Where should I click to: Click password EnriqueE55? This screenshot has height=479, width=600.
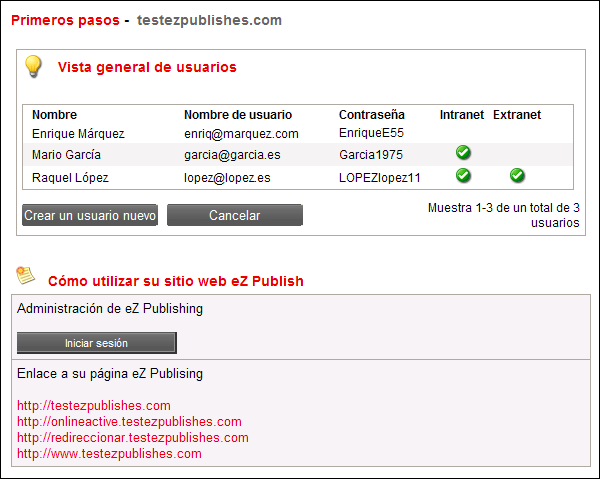click(x=371, y=133)
